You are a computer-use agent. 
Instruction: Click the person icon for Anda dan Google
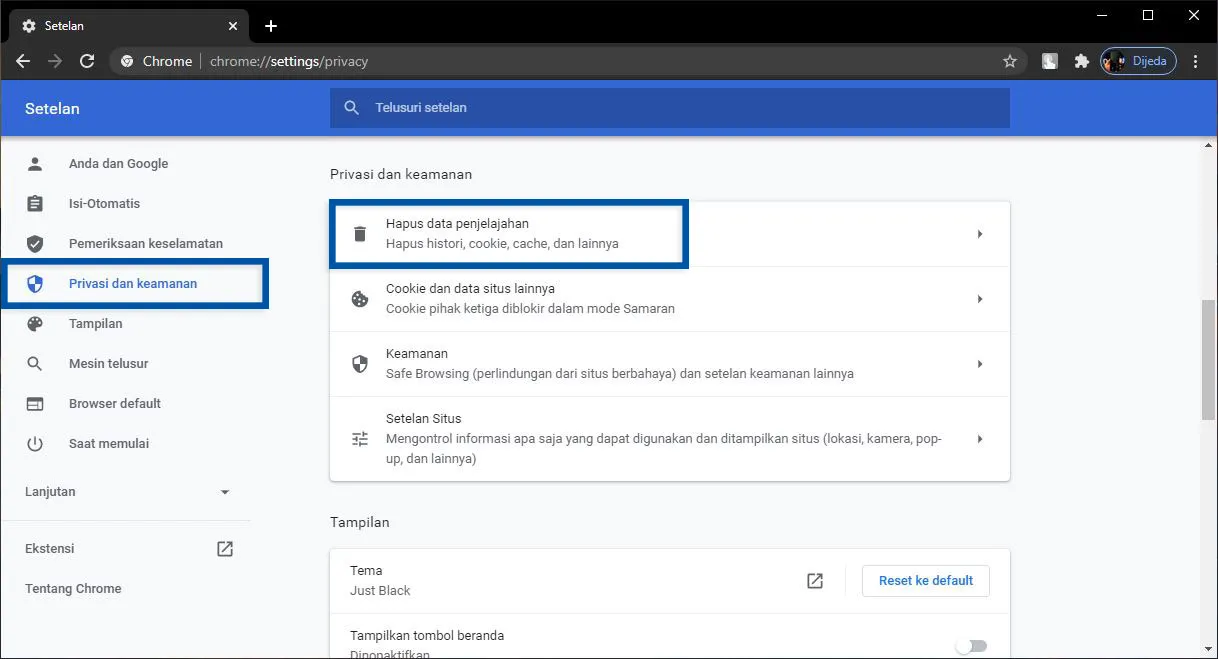pyautogui.click(x=36, y=163)
